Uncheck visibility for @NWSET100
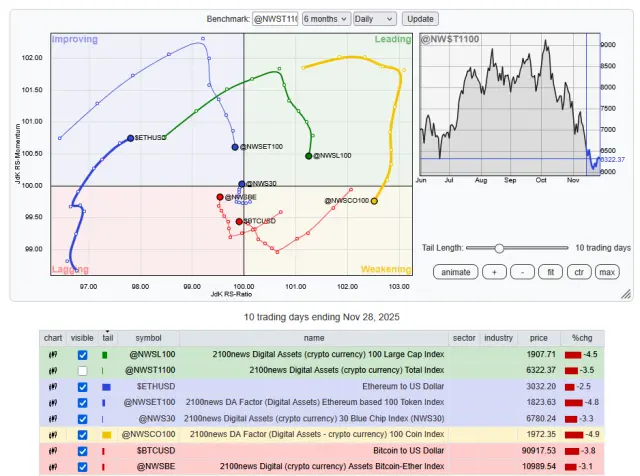The width and height of the screenshot is (640, 476). pos(82,403)
